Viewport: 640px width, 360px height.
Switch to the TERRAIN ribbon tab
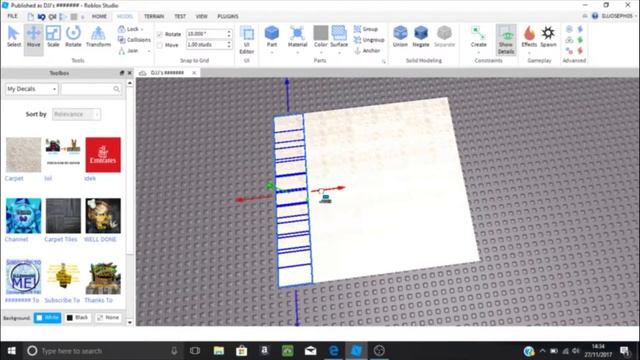pos(154,16)
